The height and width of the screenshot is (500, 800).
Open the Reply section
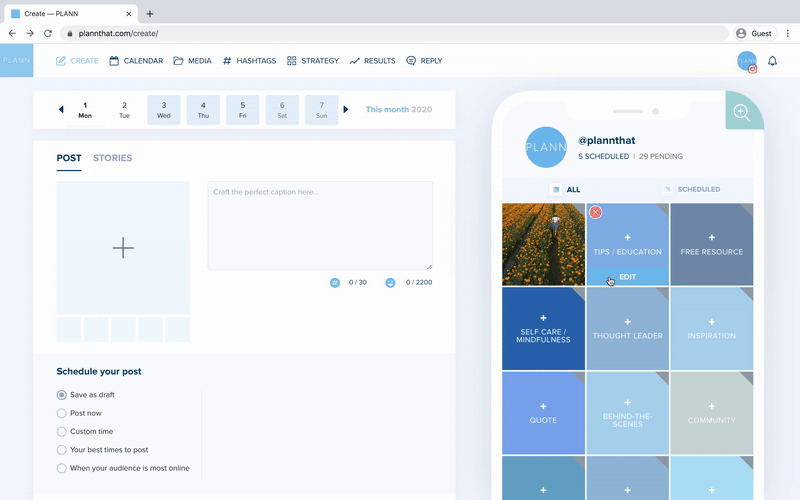click(424, 61)
